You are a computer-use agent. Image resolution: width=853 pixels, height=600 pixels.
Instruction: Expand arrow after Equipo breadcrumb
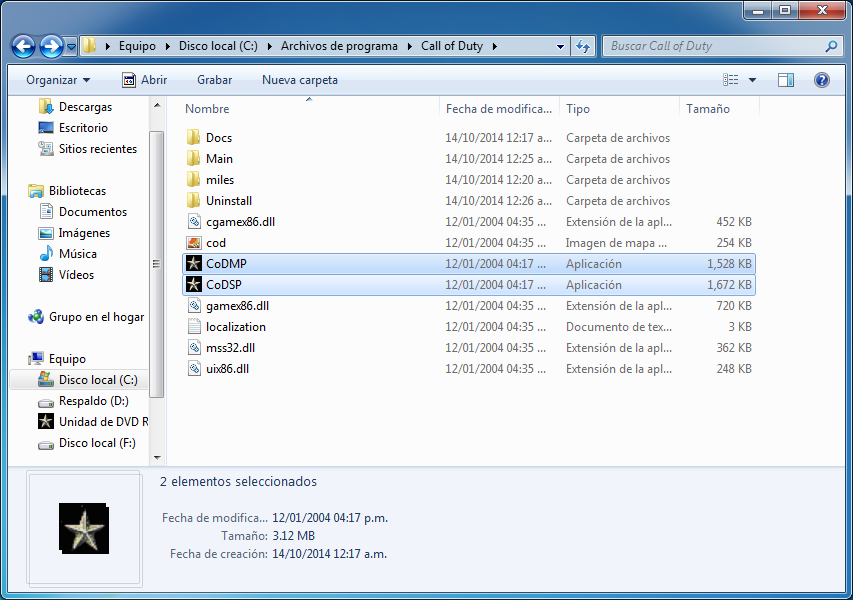(166, 46)
